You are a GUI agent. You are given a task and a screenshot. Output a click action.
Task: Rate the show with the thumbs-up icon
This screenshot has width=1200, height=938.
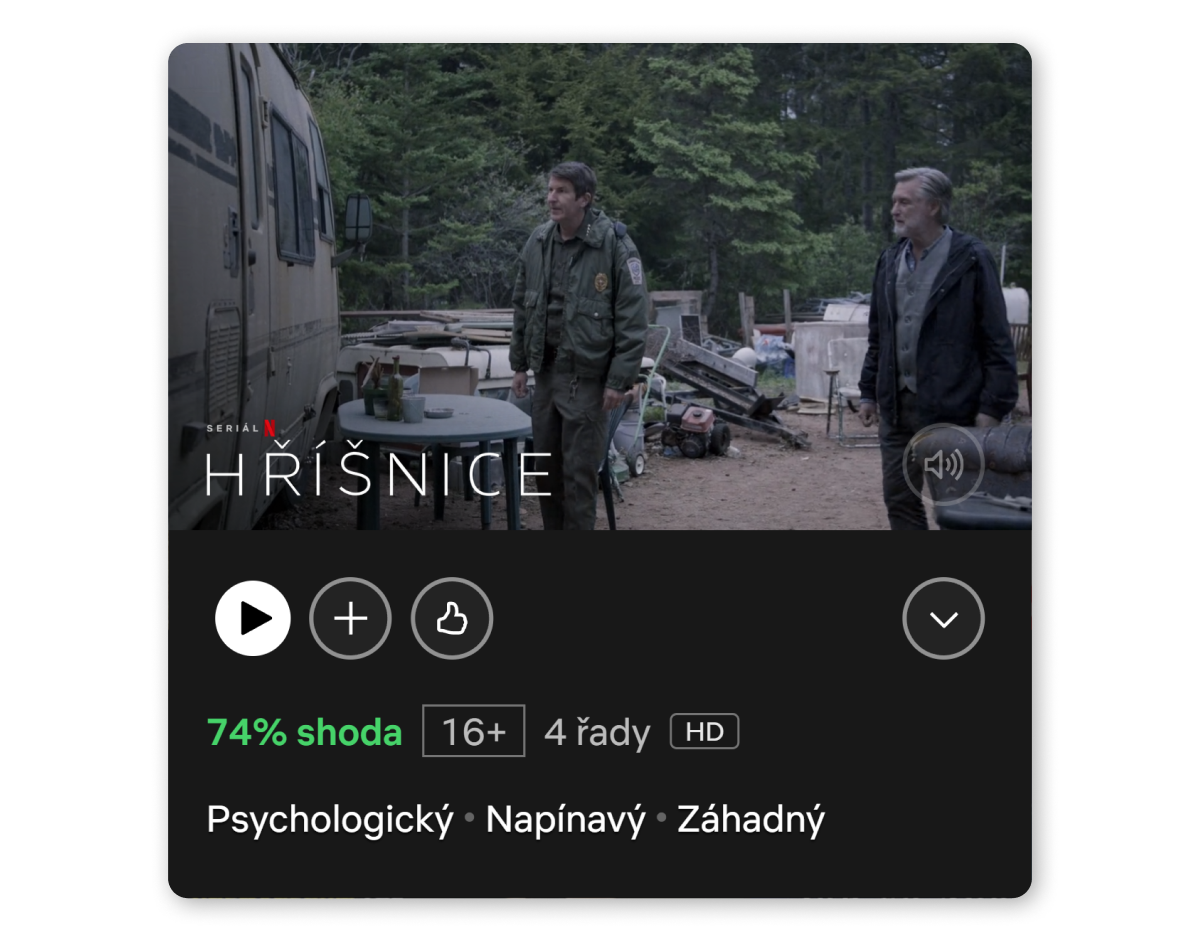(x=452, y=619)
